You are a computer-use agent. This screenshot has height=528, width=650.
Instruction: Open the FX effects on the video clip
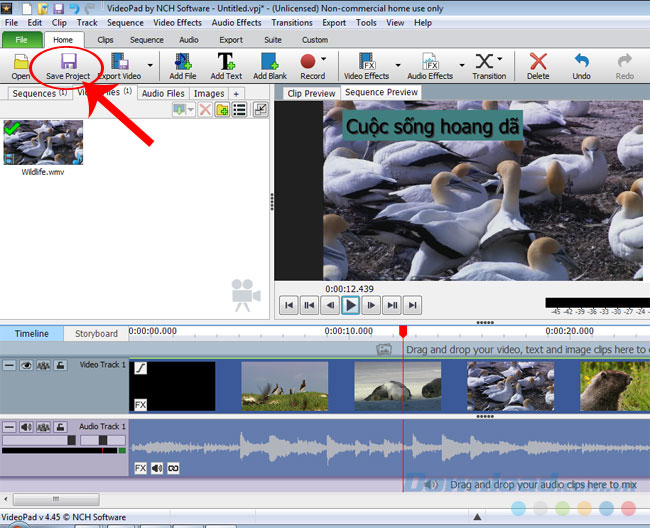click(141, 405)
